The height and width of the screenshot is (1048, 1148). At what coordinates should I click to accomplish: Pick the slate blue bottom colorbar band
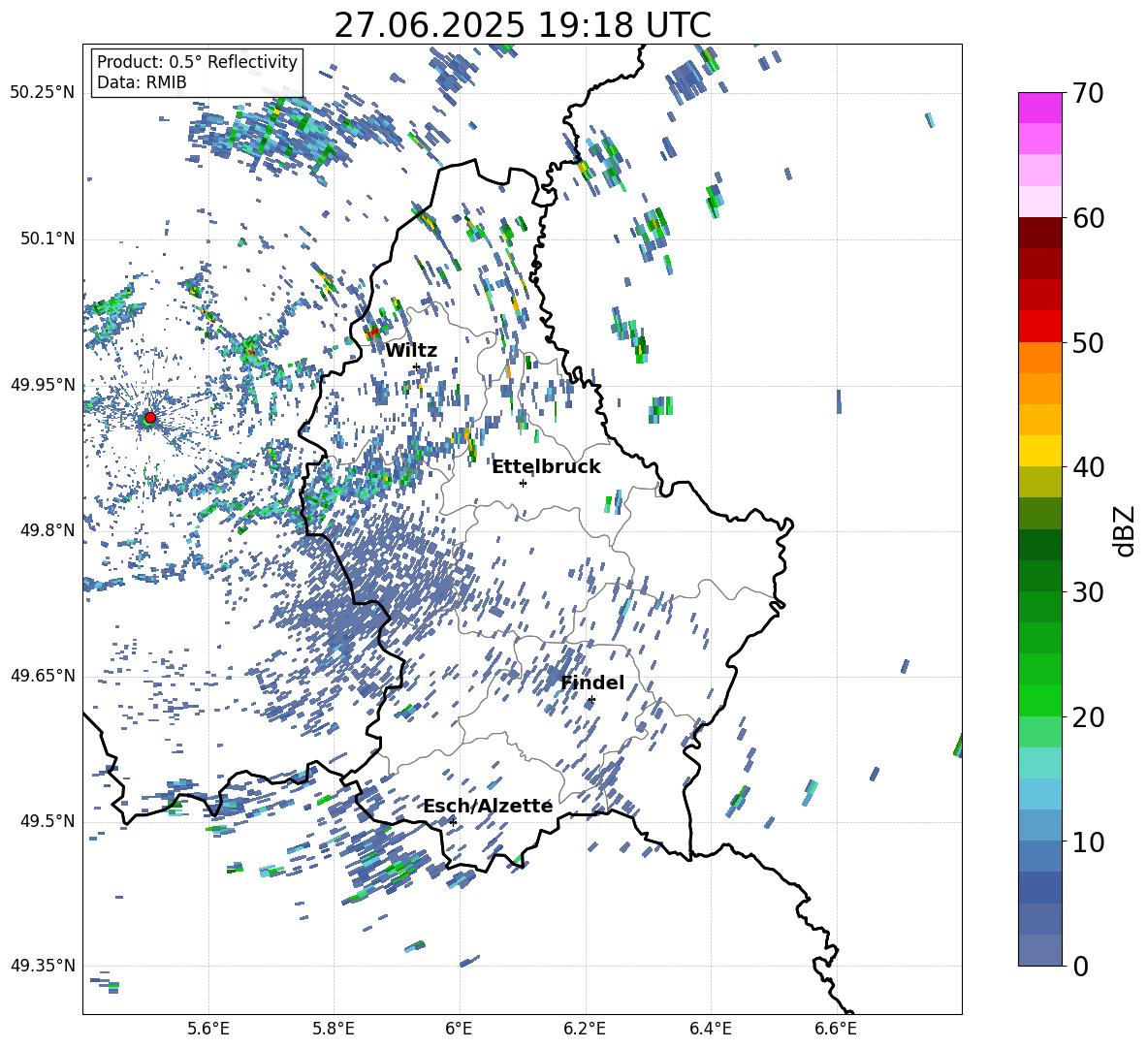tap(1040, 950)
